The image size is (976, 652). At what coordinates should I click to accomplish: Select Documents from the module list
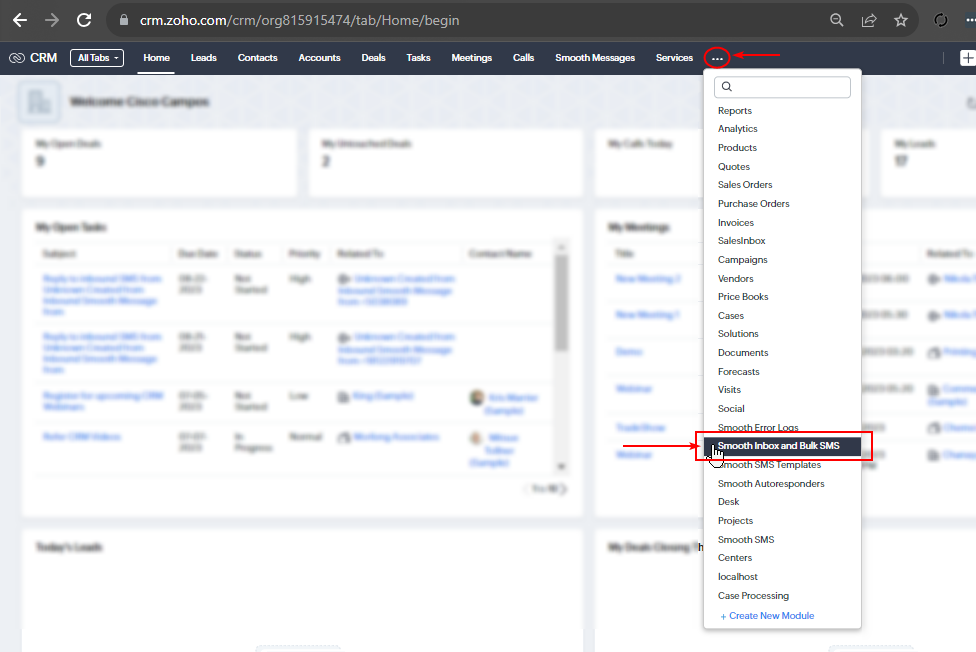pyautogui.click(x=743, y=353)
